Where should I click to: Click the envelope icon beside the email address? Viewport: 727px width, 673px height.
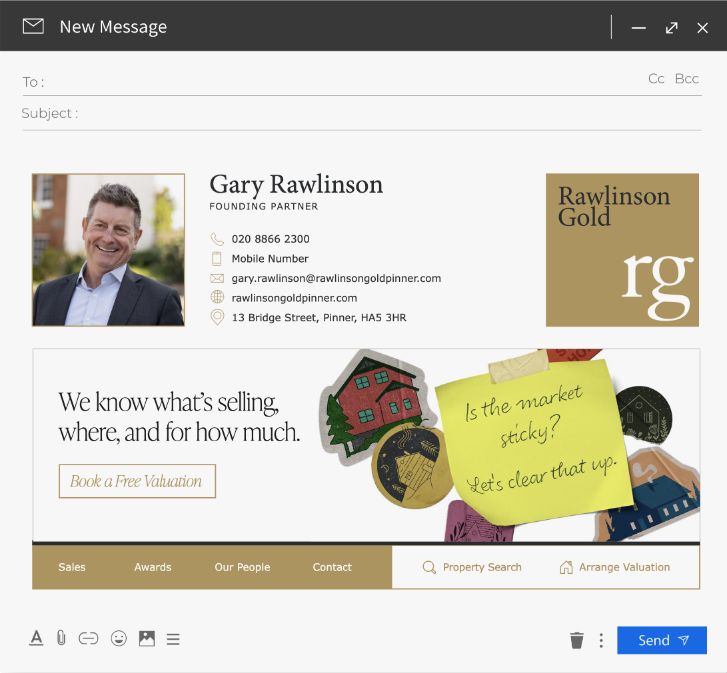[217, 278]
